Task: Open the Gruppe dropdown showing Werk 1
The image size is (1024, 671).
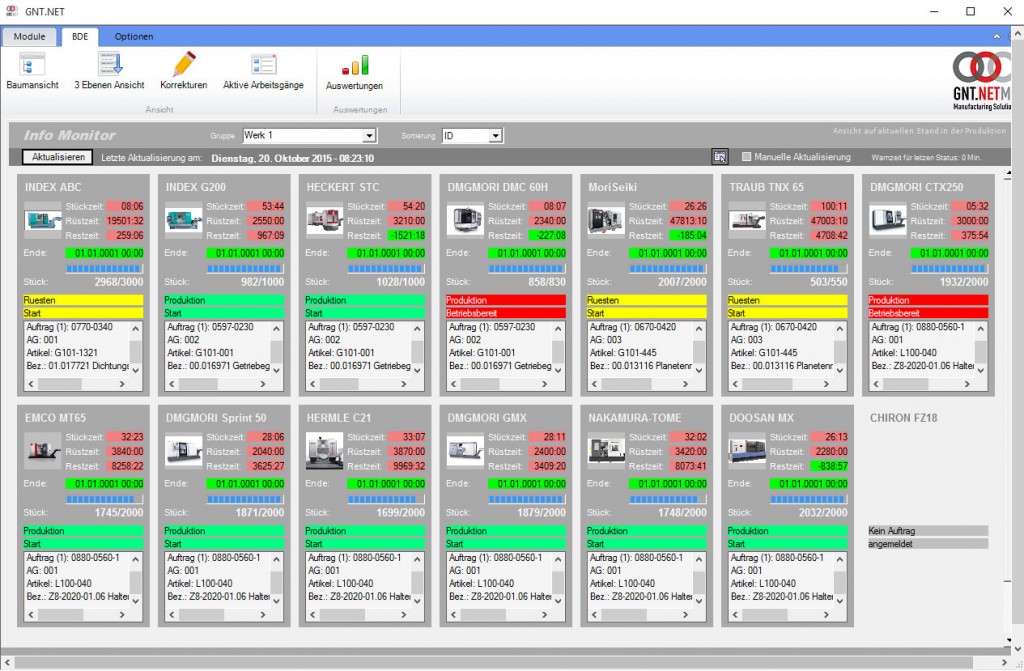Action: coord(309,135)
